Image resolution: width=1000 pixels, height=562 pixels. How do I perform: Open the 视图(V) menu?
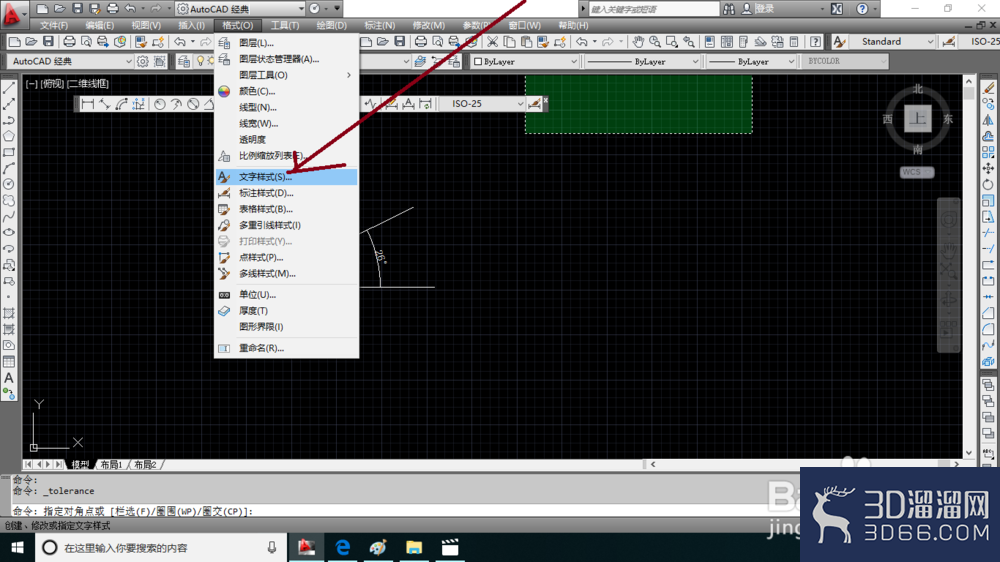coord(146,26)
